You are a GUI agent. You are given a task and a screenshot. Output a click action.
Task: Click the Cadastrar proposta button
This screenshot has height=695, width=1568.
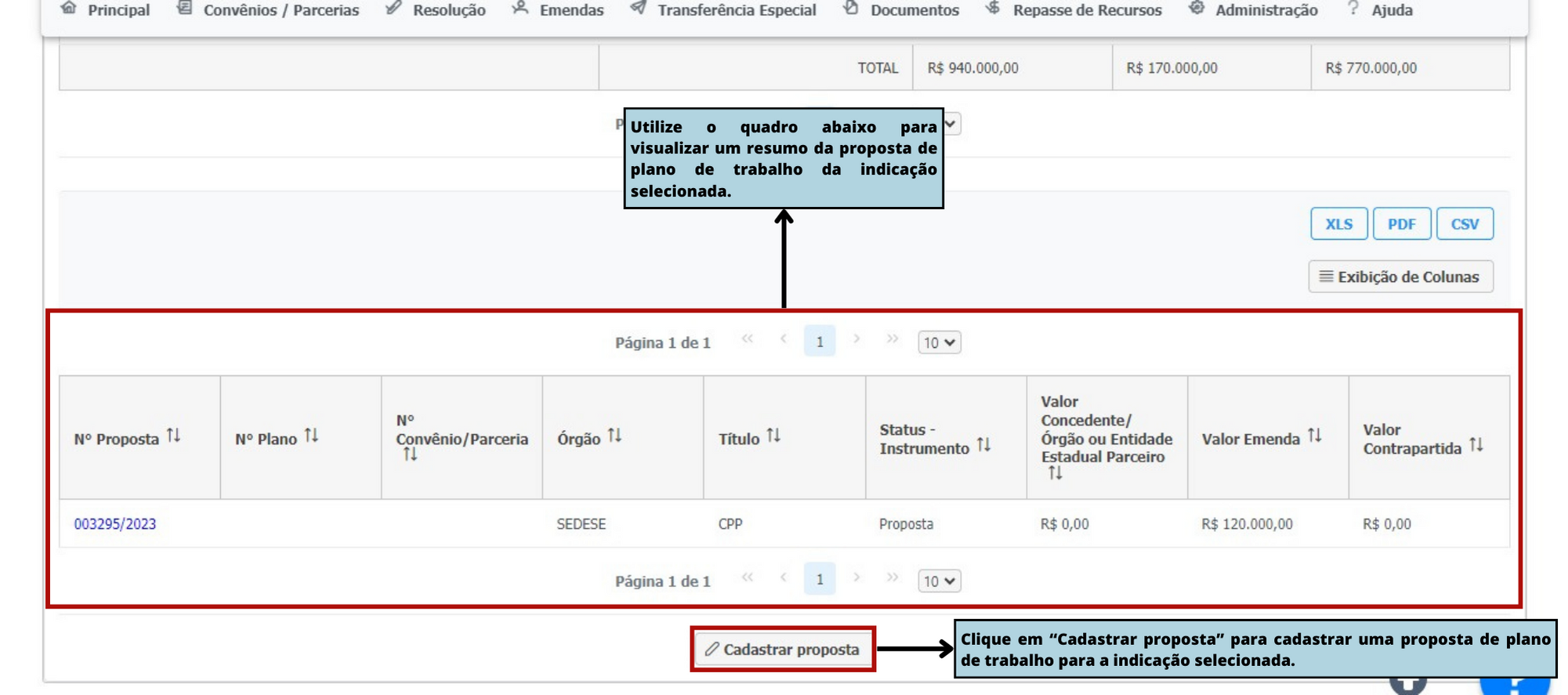click(783, 650)
